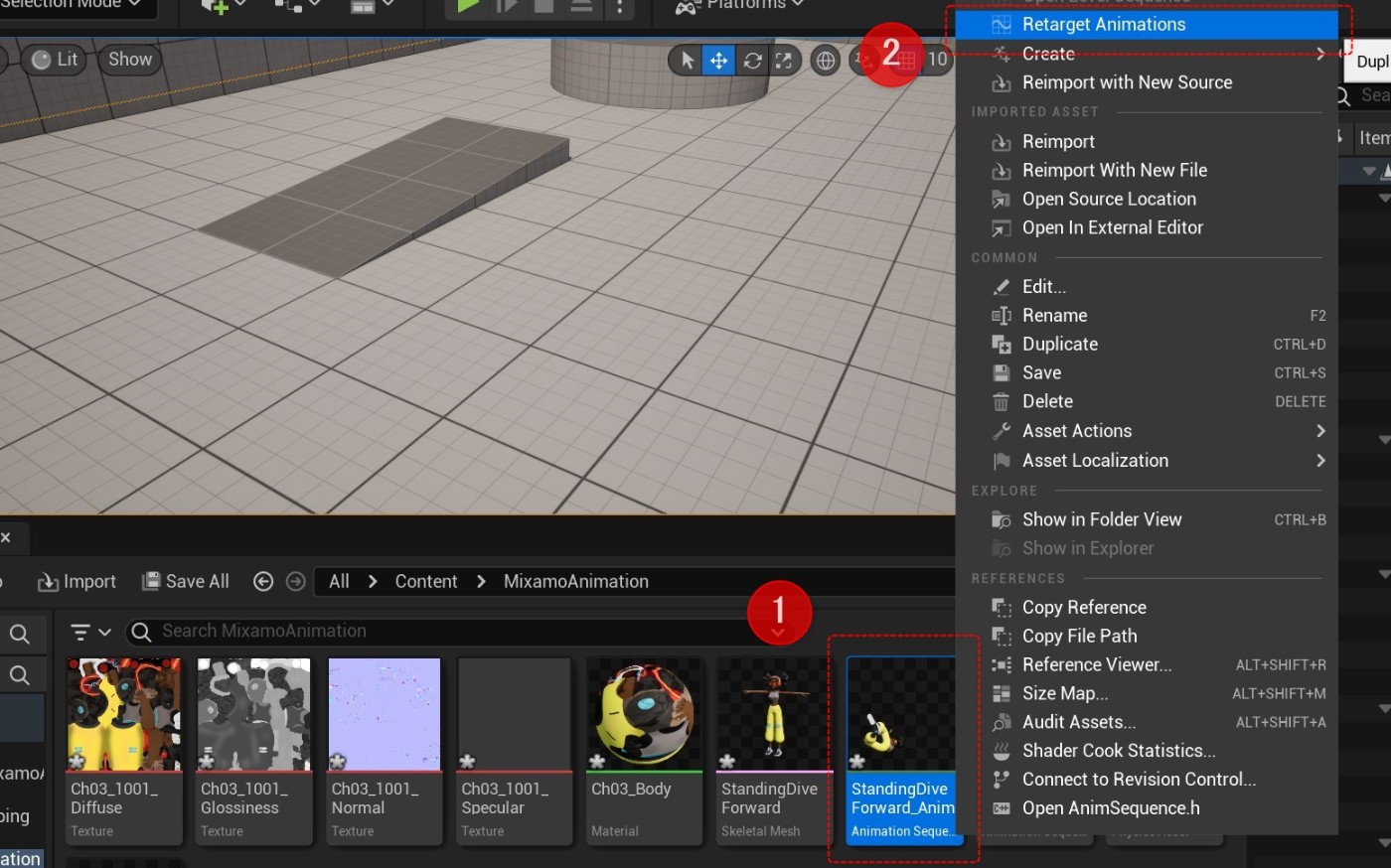Screen dimensions: 1391x868
Task: Expand the Asset Actions submenu
Action: pyautogui.click(x=1147, y=431)
